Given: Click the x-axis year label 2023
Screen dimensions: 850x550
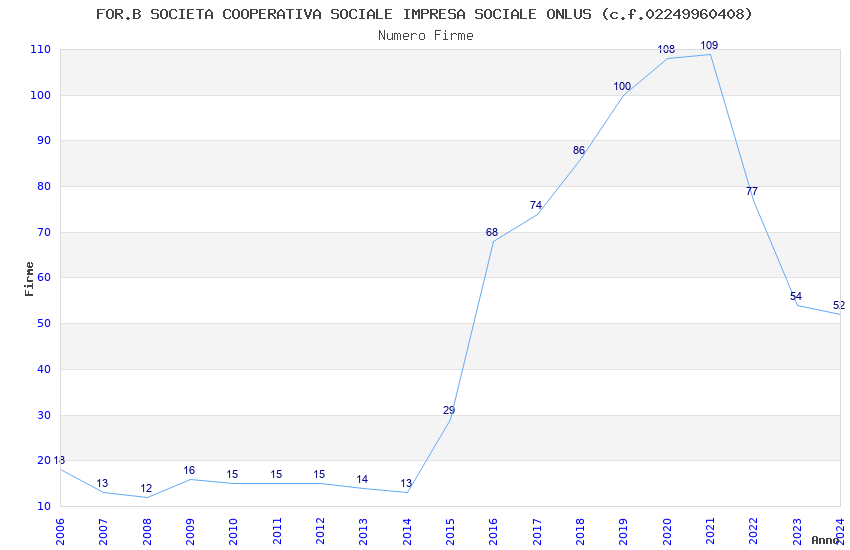Looking at the screenshot, I should tap(797, 531).
